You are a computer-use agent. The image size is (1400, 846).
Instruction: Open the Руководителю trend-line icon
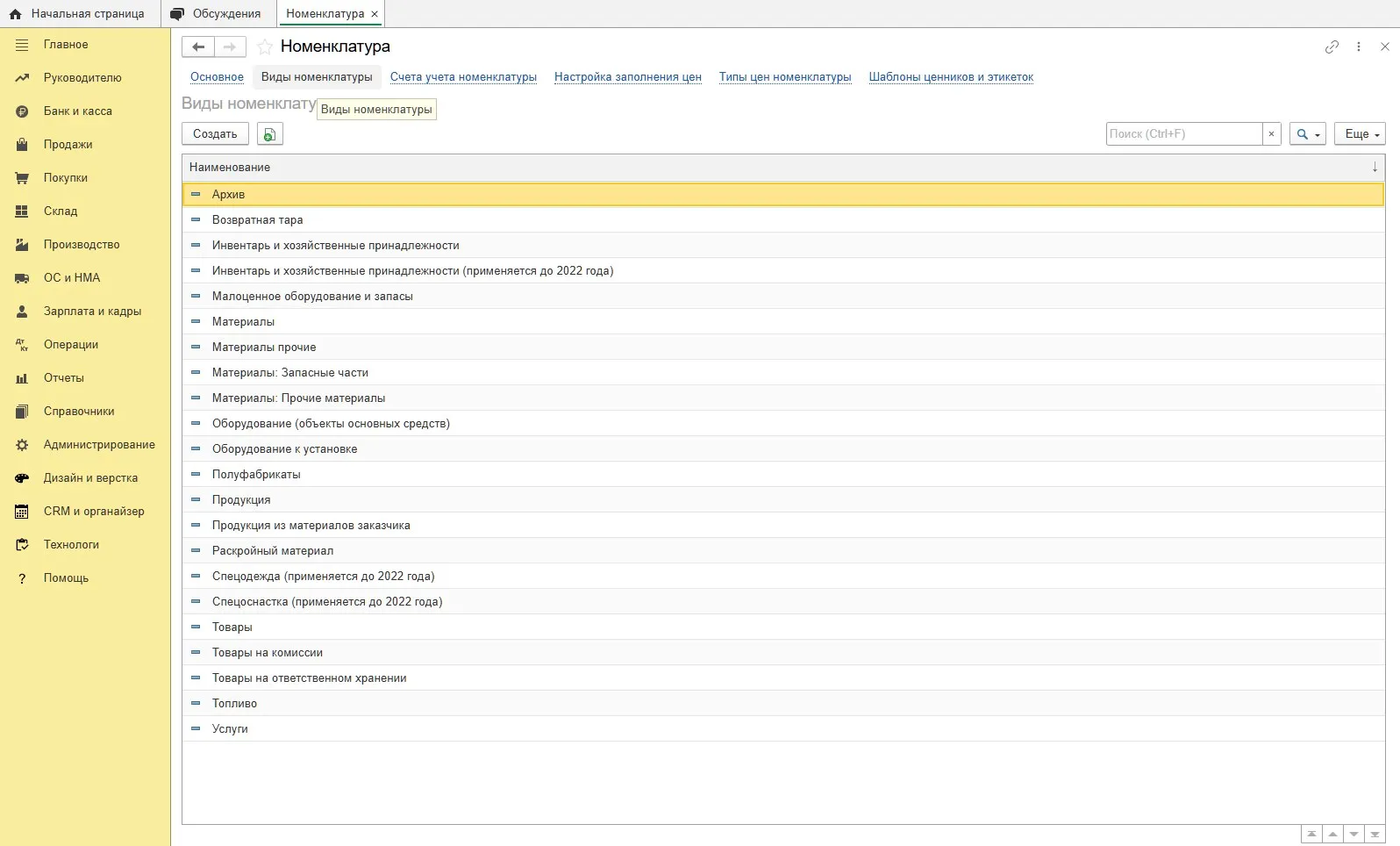tap(22, 78)
